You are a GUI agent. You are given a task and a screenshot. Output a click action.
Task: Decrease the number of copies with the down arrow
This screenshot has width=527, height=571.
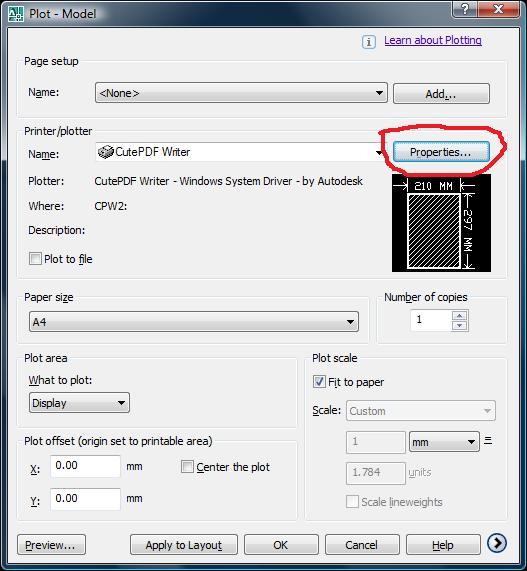[x=459, y=325]
